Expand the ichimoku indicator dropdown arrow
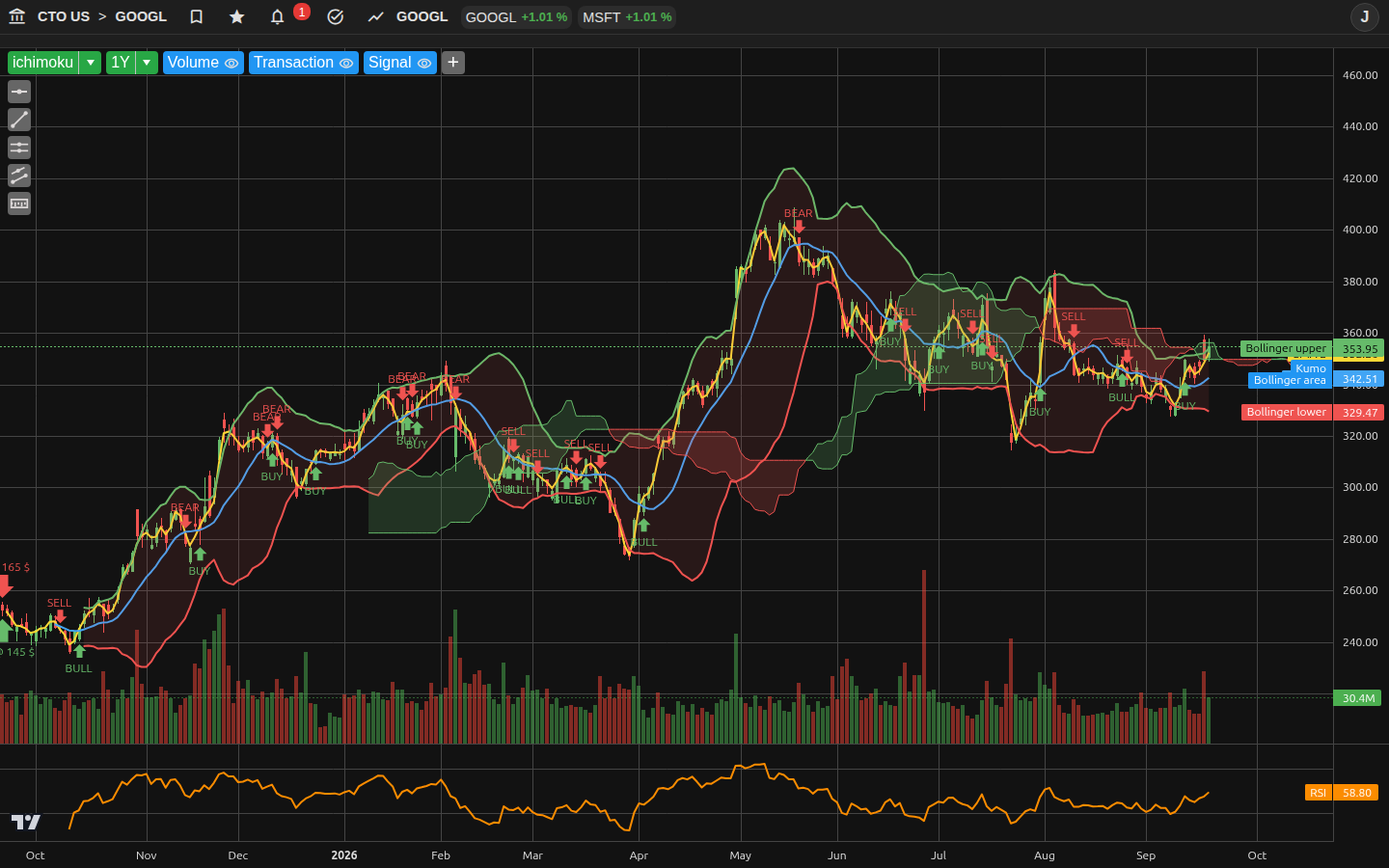 (91, 63)
